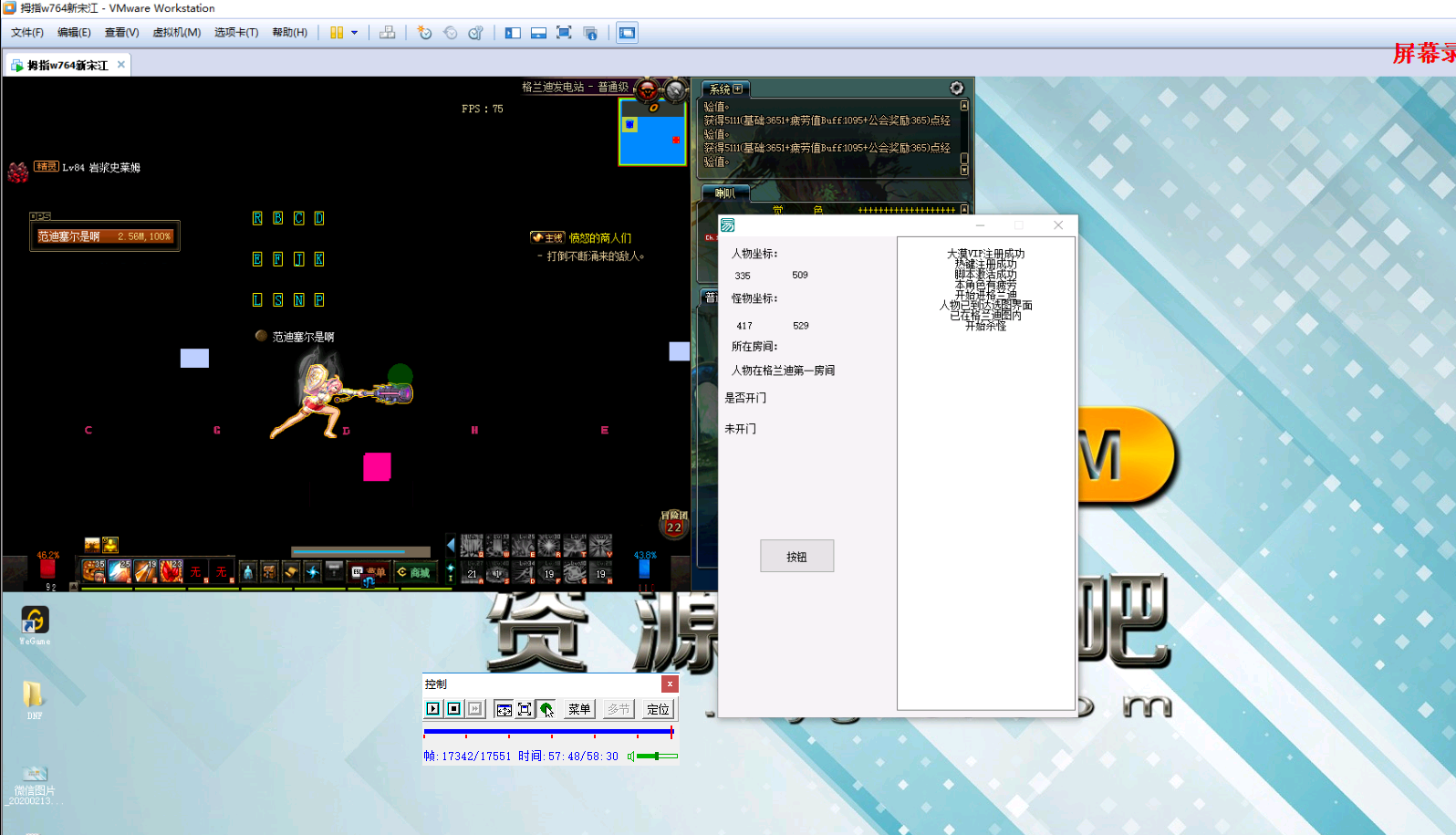The image size is (1456, 835).
Task: Click the red HP potion gauge 46.2%
Action: pos(47,568)
